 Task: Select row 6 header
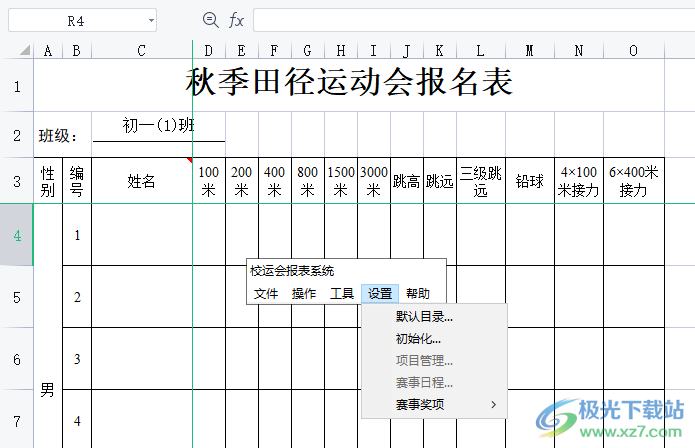(x=17, y=359)
